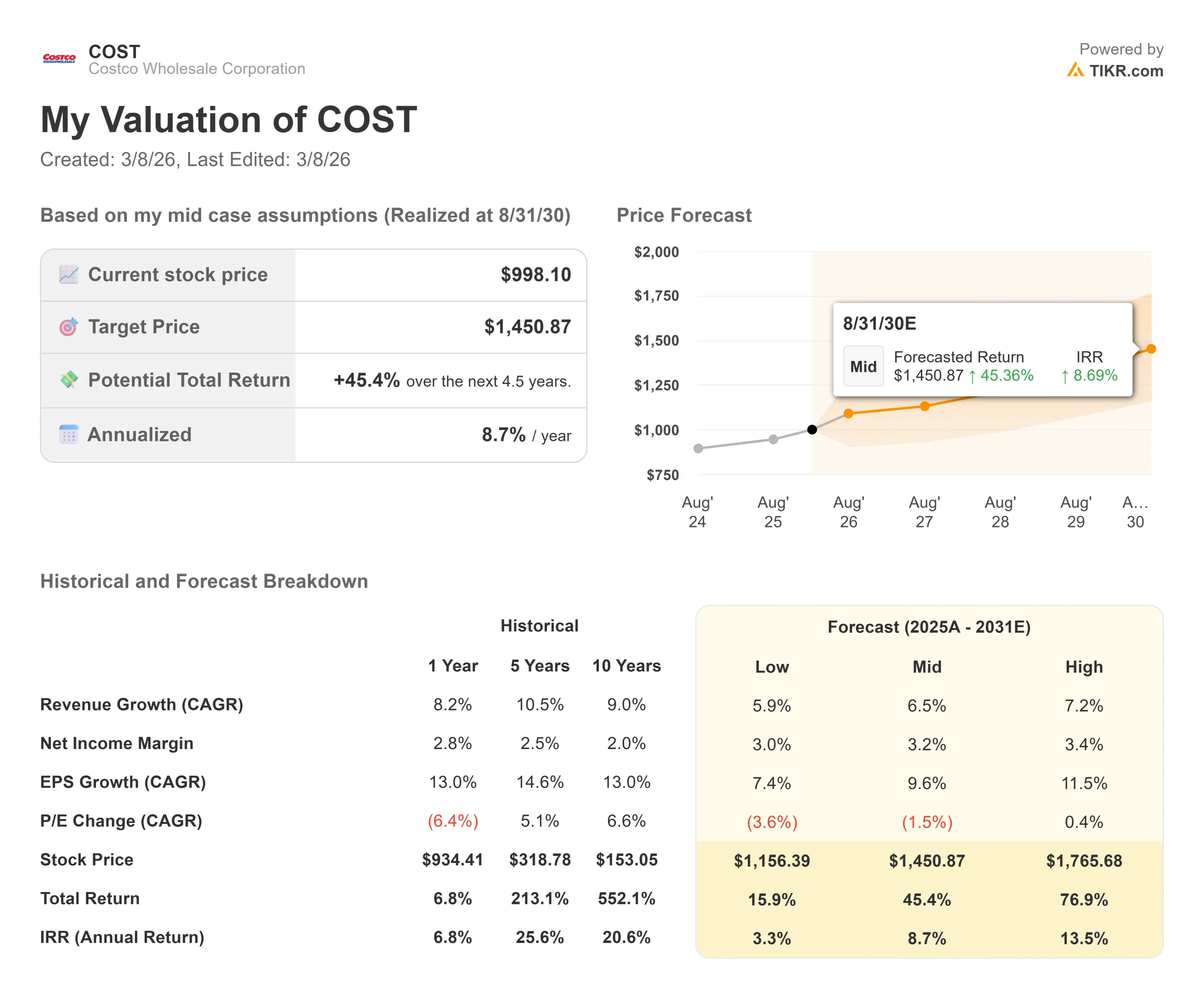Click the calendar icon beside Annualized
This screenshot has width=1204, height=989.
tap(69, 434)
